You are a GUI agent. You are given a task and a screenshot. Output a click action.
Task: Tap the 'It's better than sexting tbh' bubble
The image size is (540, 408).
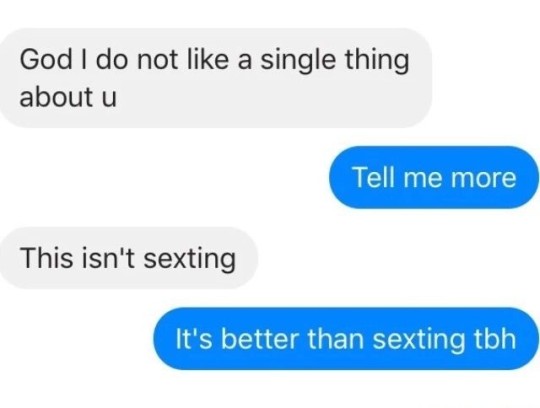pos(346,339)
